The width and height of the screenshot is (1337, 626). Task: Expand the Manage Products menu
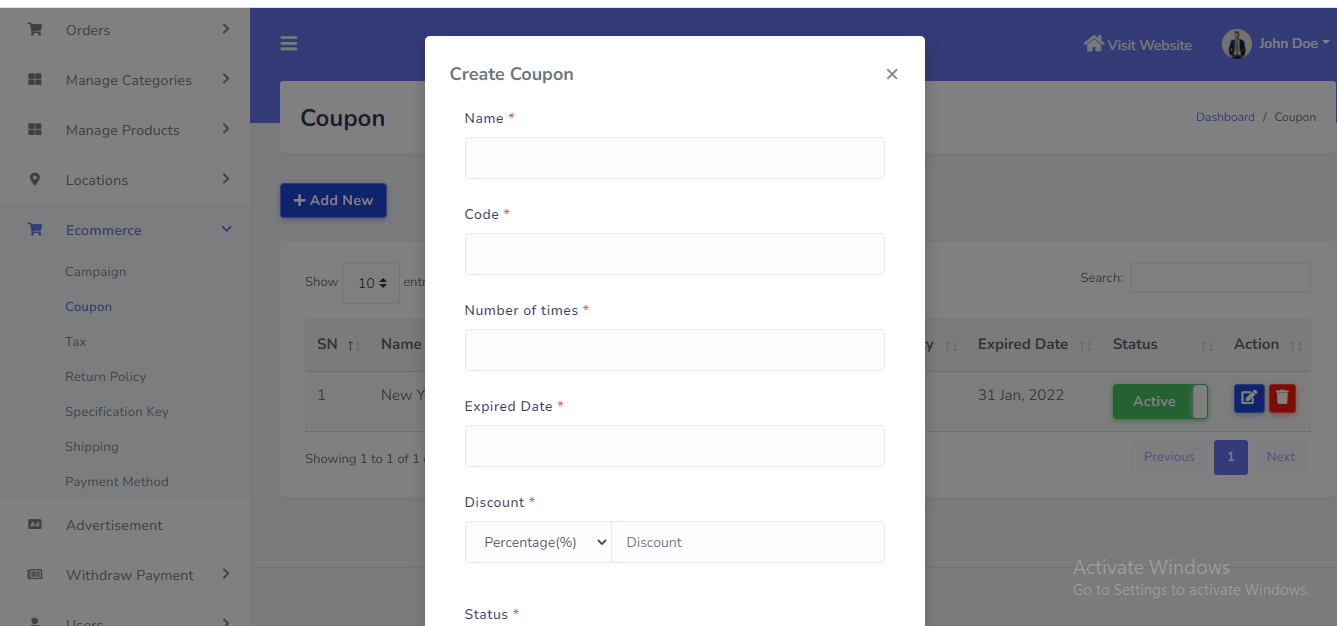[x=226, y=130]
